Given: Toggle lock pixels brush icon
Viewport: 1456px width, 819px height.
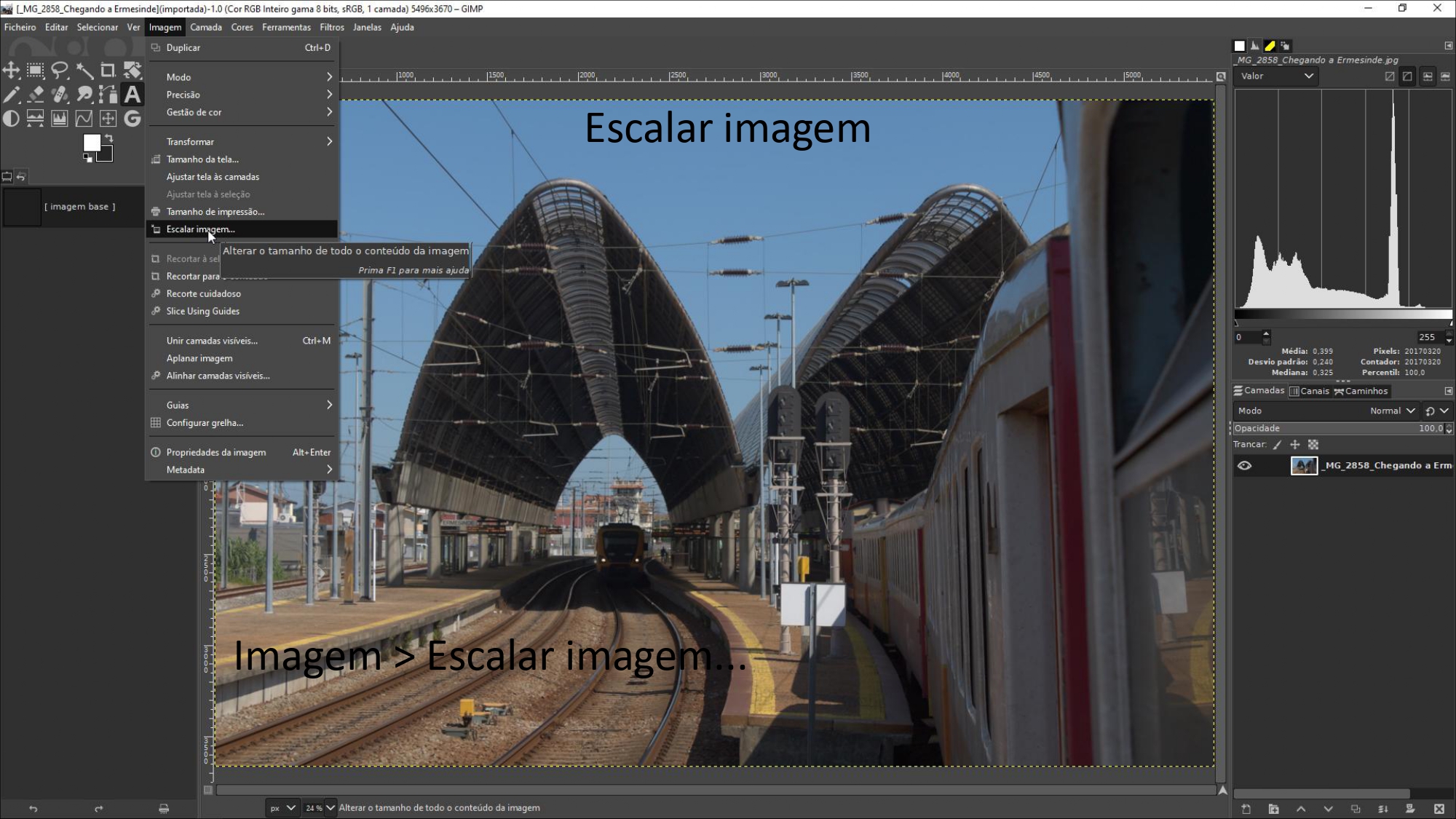Looking at the screenshot, I should (x=1277, y=445).
